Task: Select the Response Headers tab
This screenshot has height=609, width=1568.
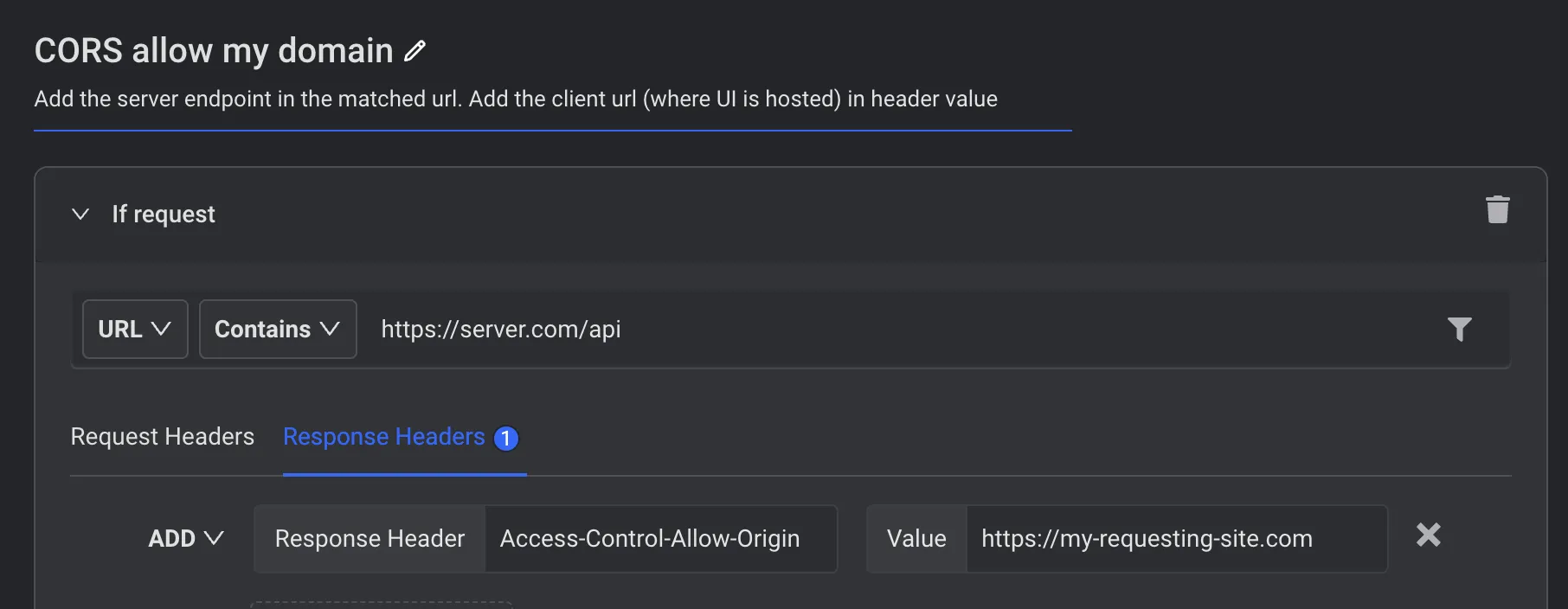Action: pos(384,437)
